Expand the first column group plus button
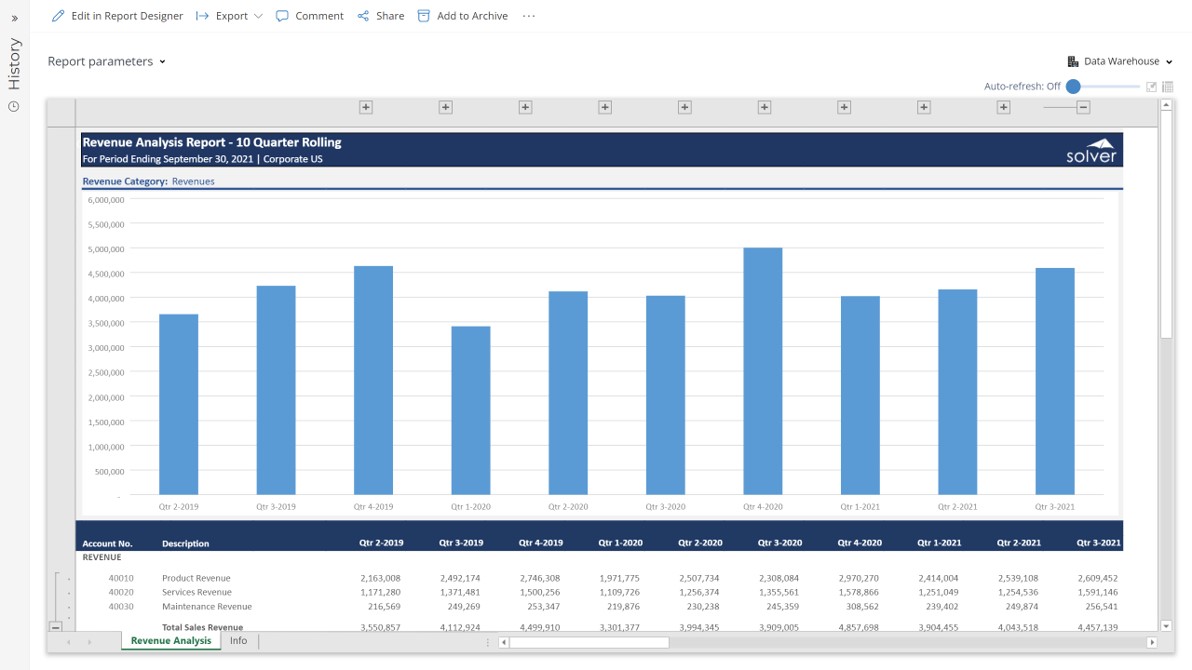Screen dimensions: 1192x670 (366, 107)
